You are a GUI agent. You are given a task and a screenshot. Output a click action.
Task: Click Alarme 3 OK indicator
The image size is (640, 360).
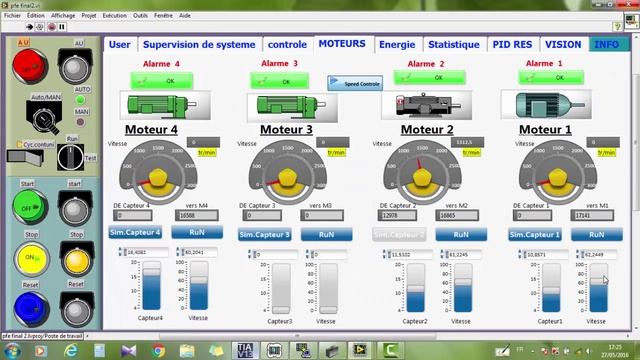(280, 81)
